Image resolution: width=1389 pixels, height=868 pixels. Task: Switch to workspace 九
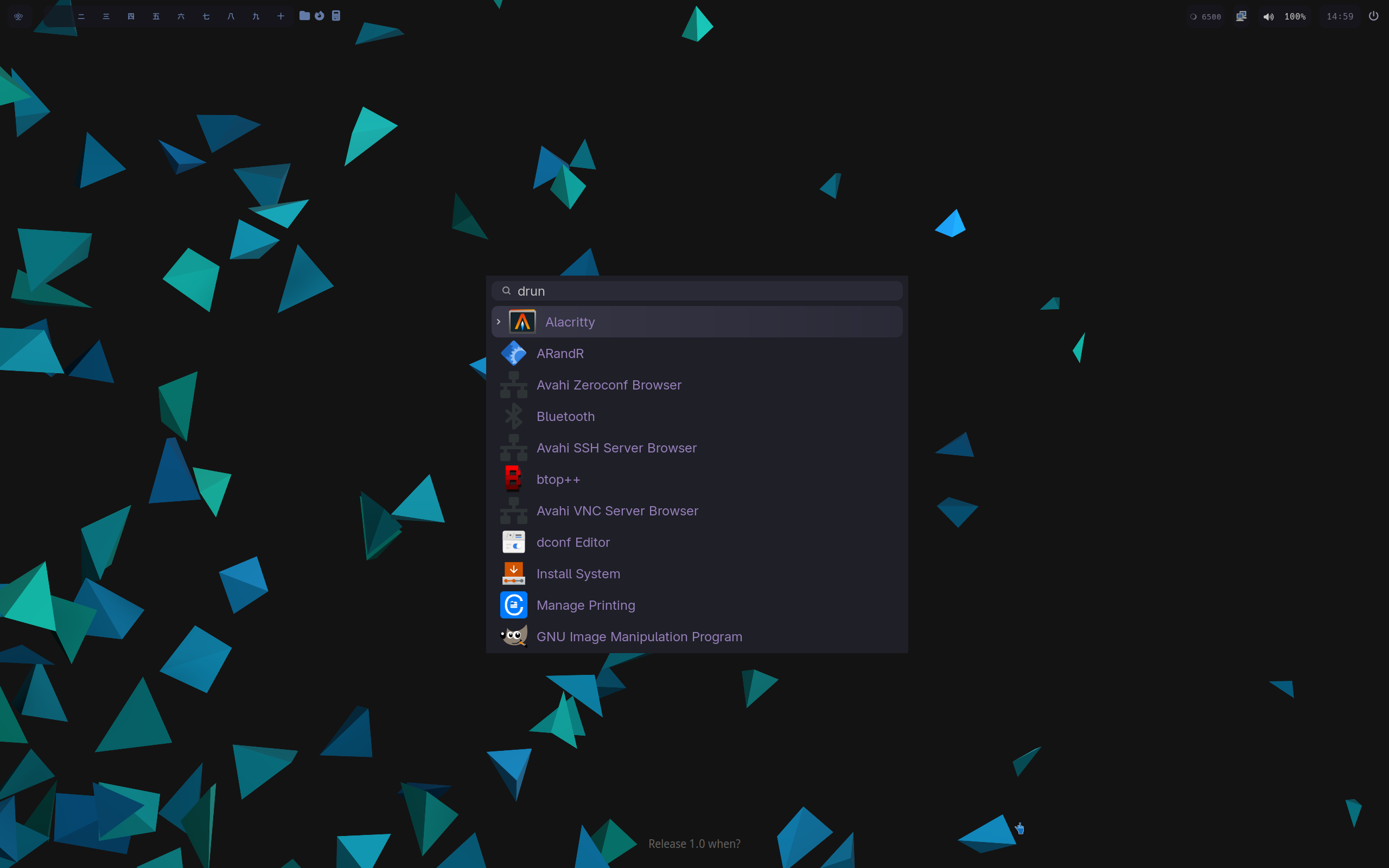click(x=256, y=16)
